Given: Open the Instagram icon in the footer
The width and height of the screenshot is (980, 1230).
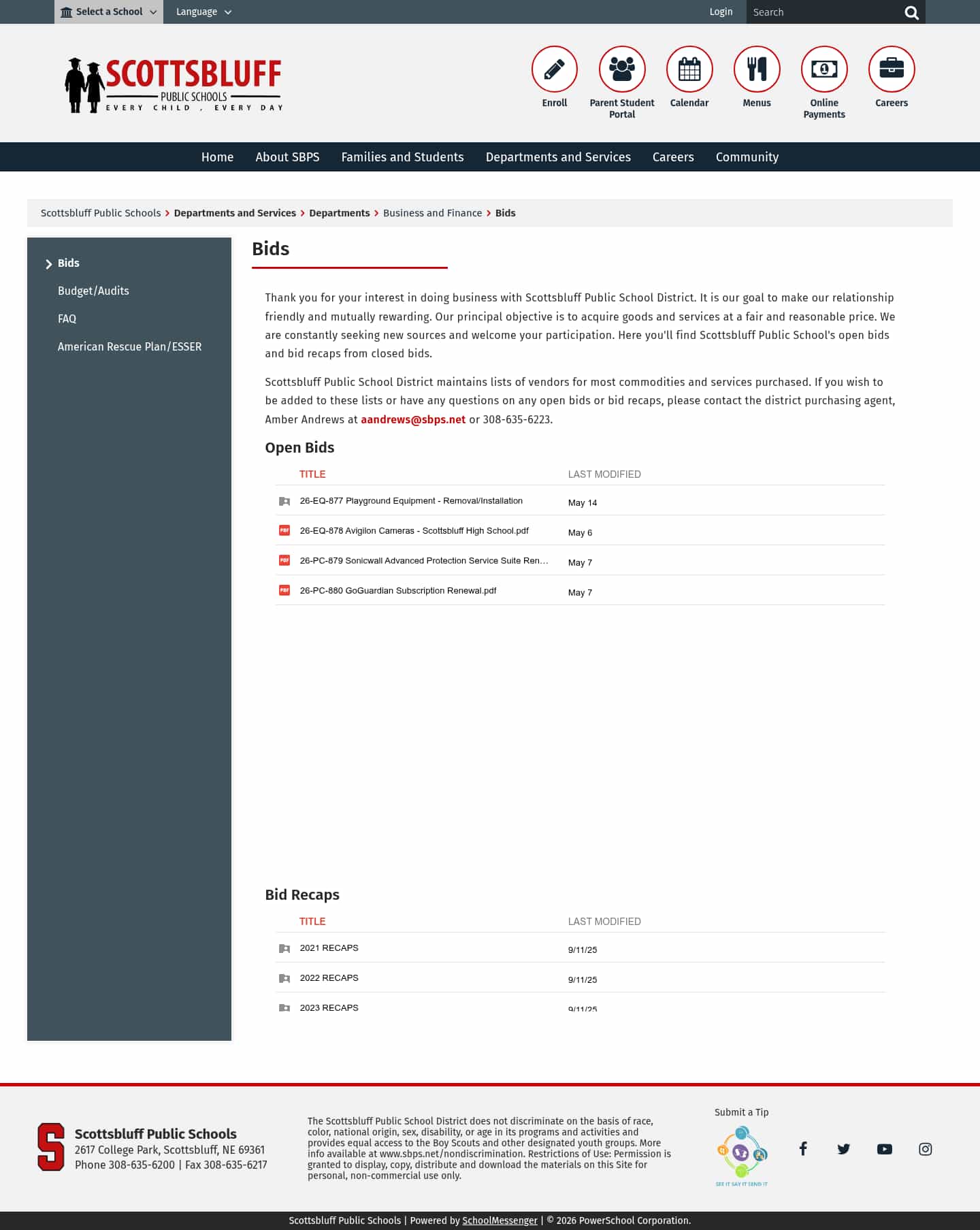Looking at the screenshot, I should pyautogui.click(x=925, y=1149).
